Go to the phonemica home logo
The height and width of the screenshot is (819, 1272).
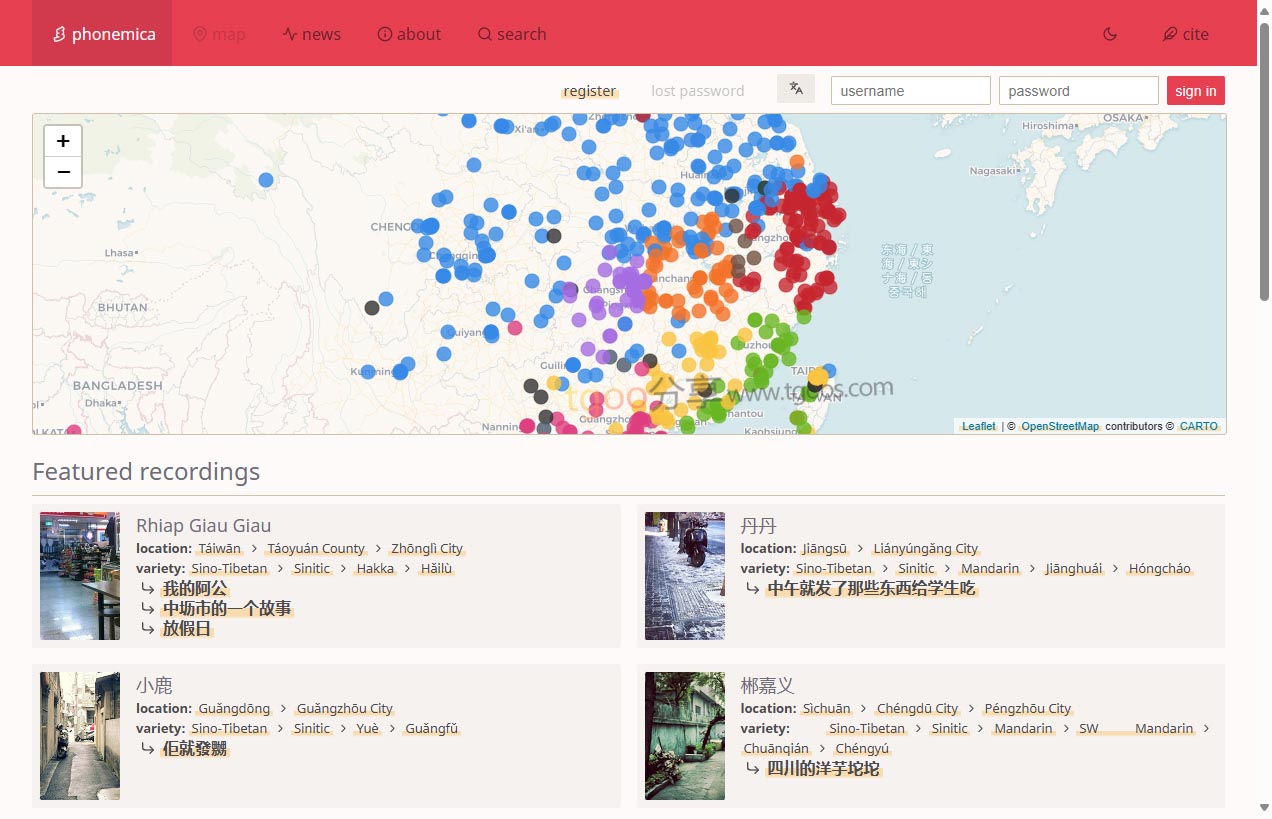(x=102, y=34)
